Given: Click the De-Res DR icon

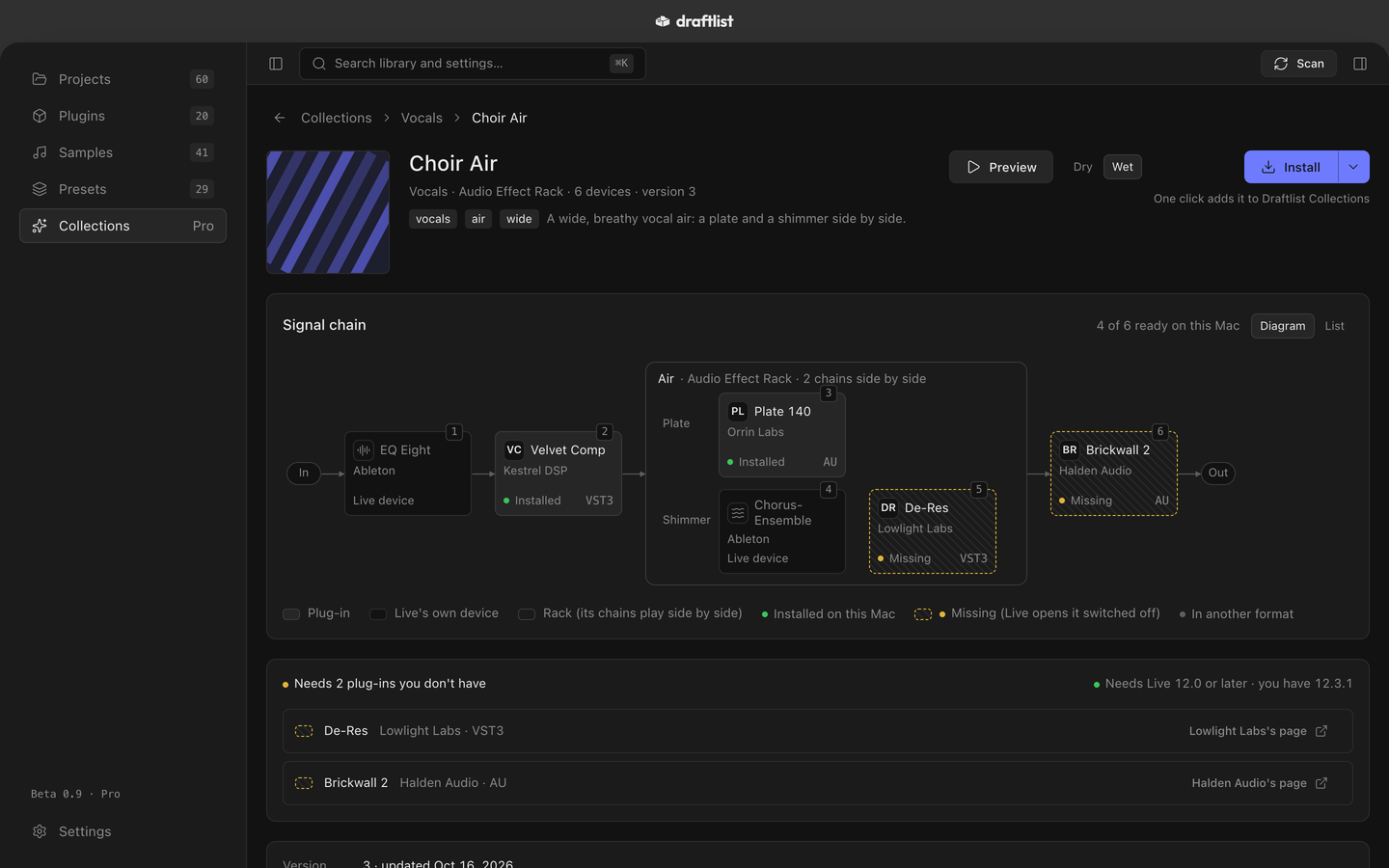Looking at the screenshot, I should point(888,507).
